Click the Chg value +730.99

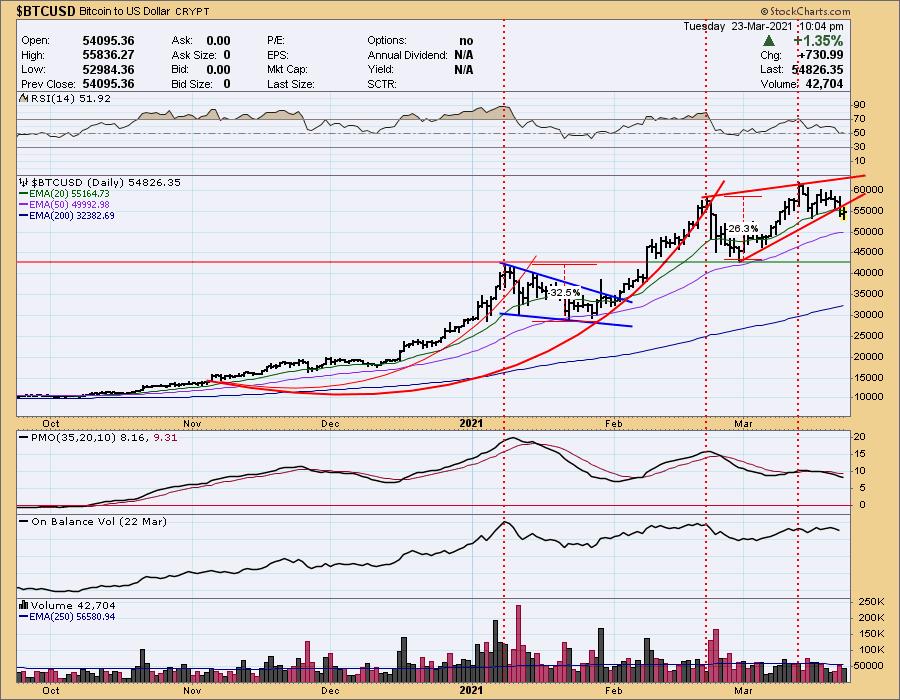821,55
